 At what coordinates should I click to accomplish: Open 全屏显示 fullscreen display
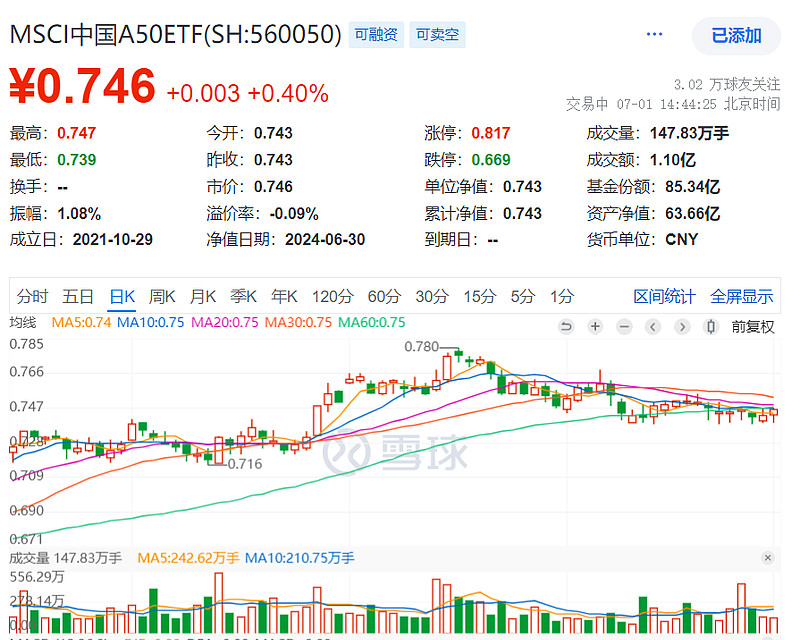pos(741,296)
